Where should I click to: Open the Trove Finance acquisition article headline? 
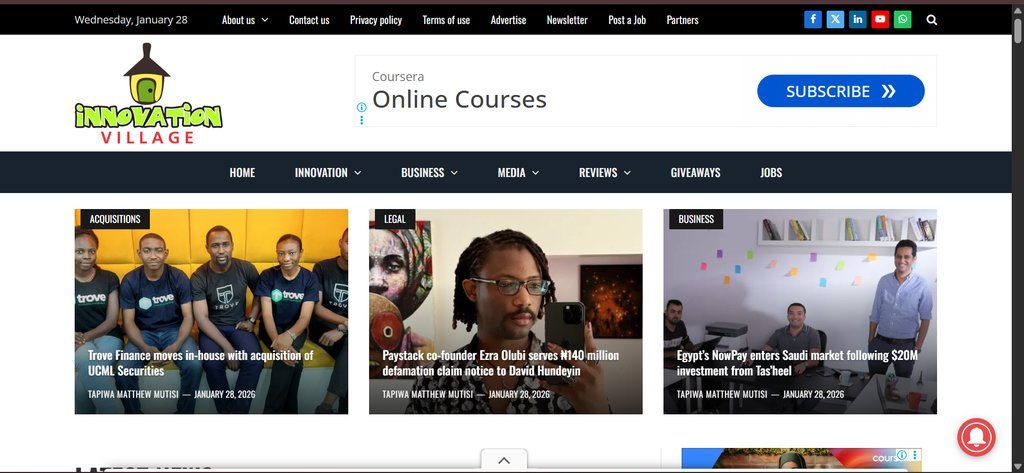coord(200,363)
